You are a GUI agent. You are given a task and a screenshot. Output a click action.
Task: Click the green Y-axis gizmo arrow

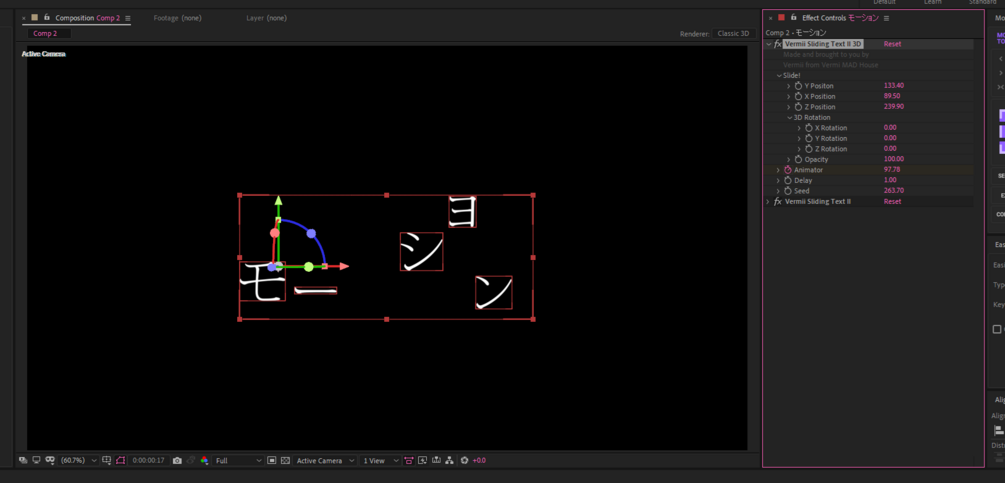278,201
